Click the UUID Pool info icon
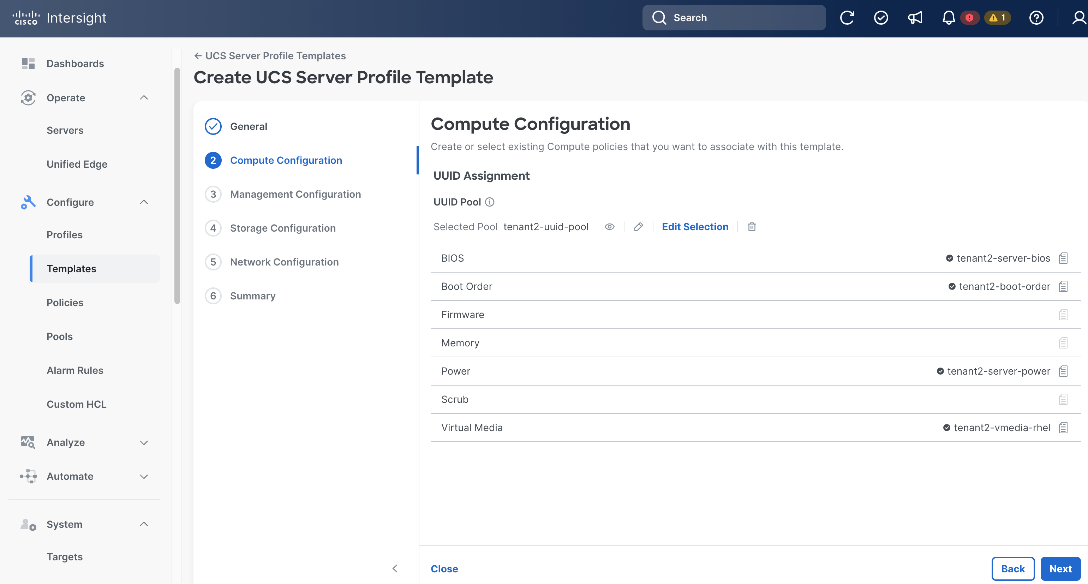The height and width of the screenshot is (584, 1088). tap(489, 202)
